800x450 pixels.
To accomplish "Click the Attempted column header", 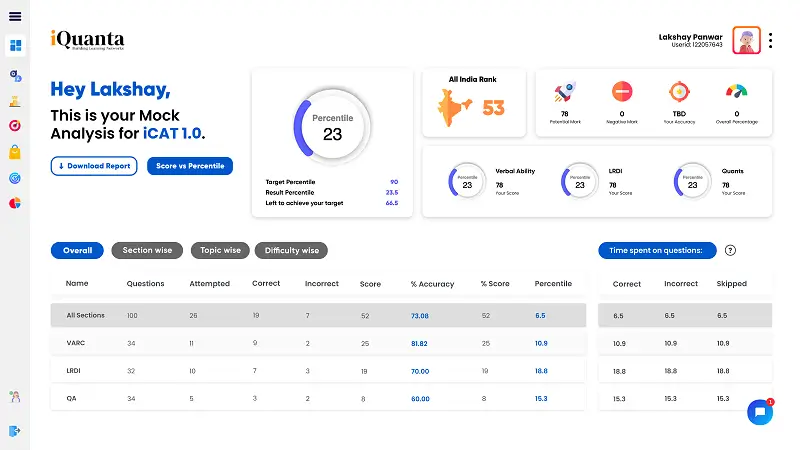I will tap(209, 284).
